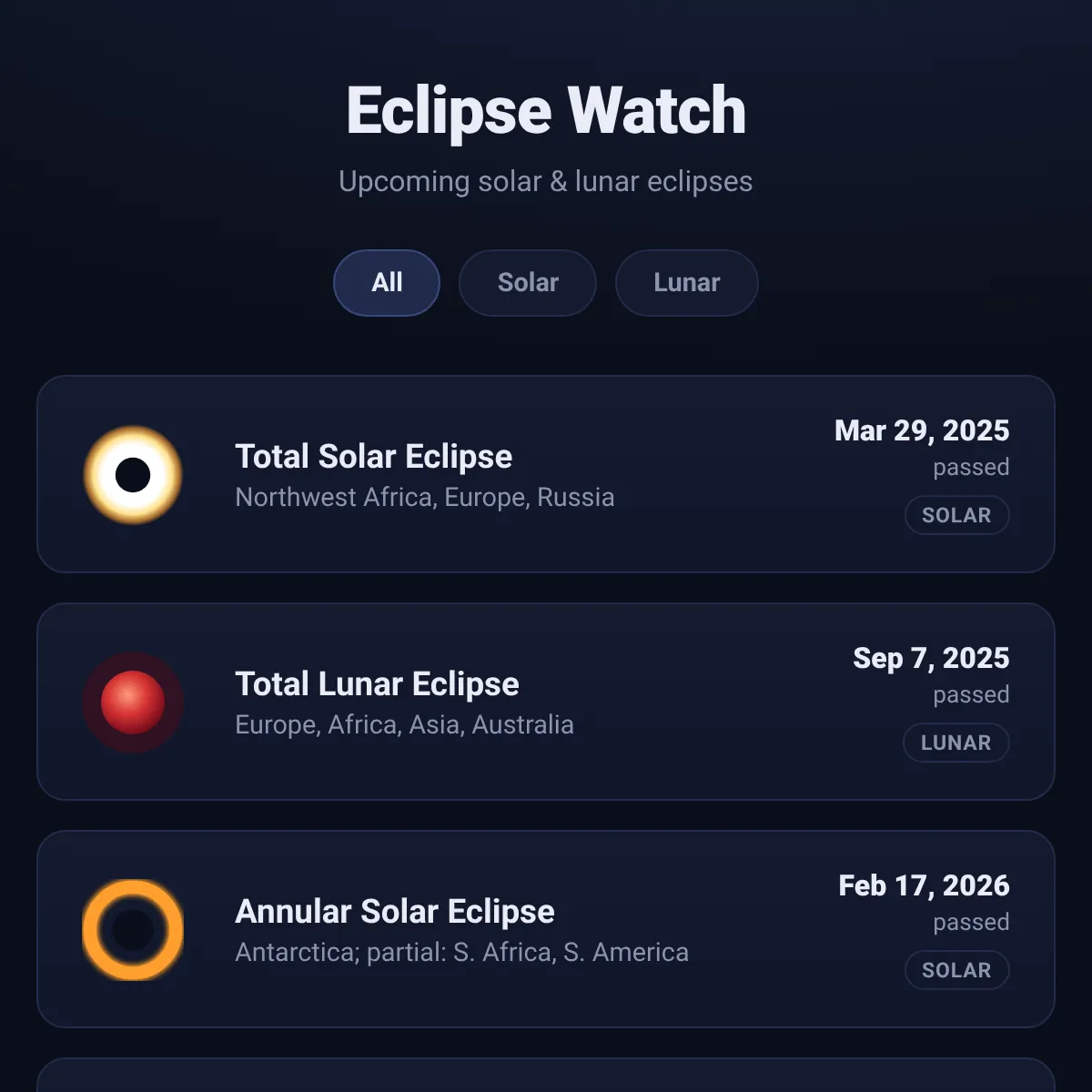Click the Antarctica partial visibility text

coord(462,953)
